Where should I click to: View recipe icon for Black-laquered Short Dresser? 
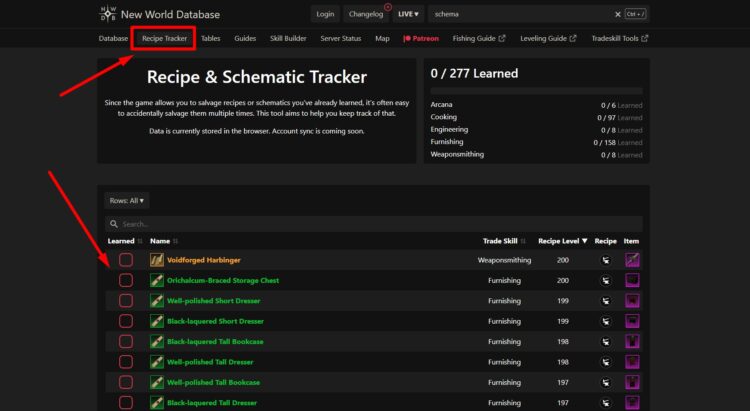(x=606, y=321)
